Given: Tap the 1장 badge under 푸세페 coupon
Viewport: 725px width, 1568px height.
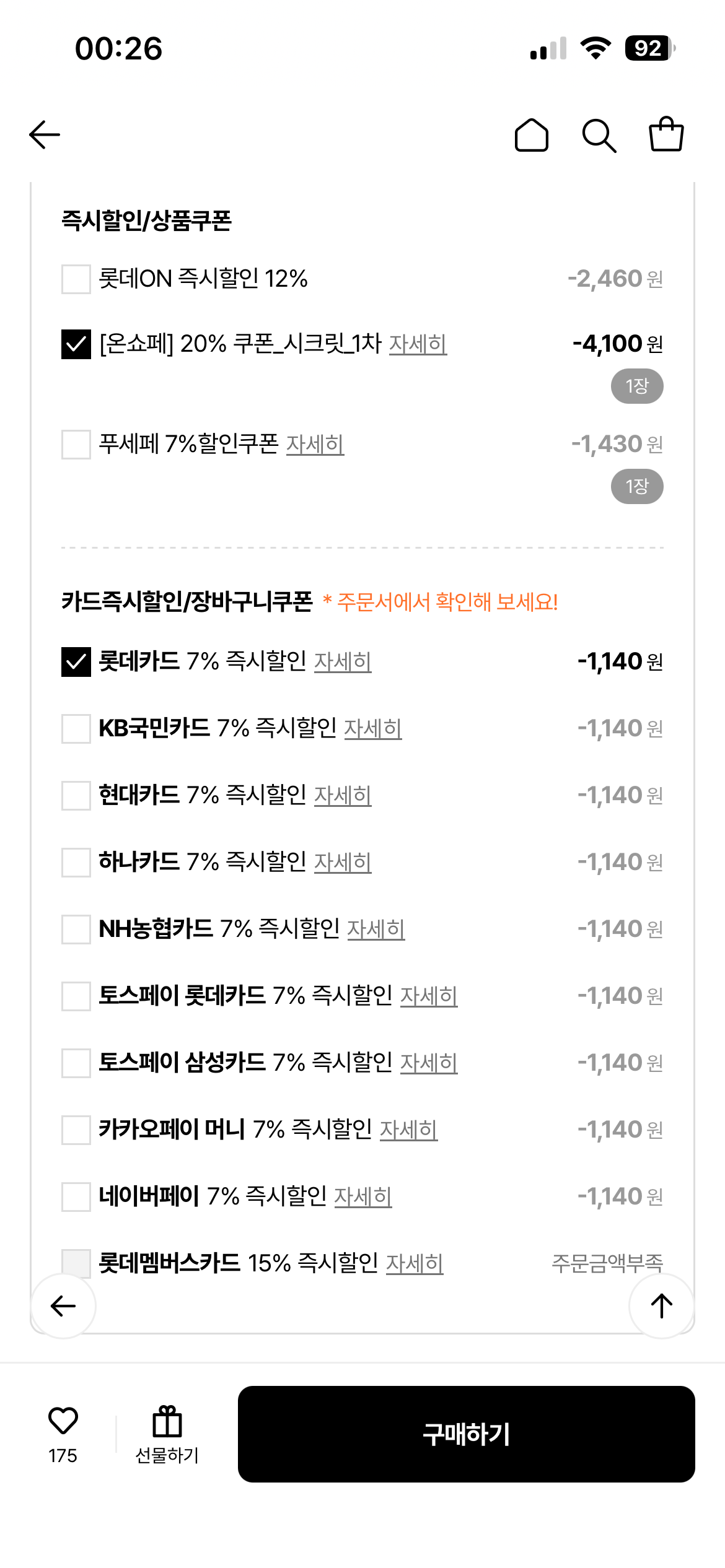Looking at the screenshot, I should pos(637,487).
